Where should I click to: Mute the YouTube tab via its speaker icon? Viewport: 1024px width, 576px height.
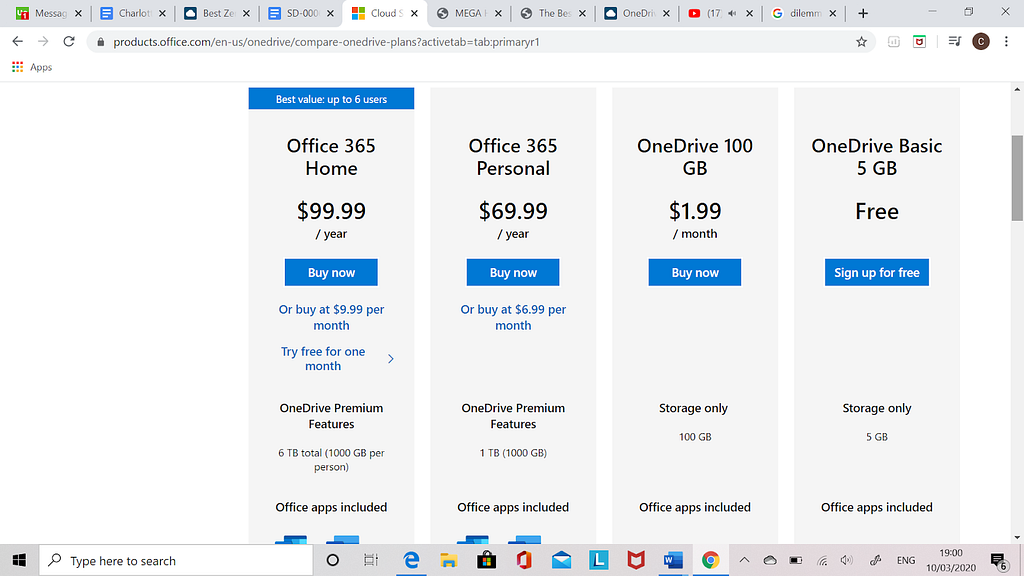point(732,13)
